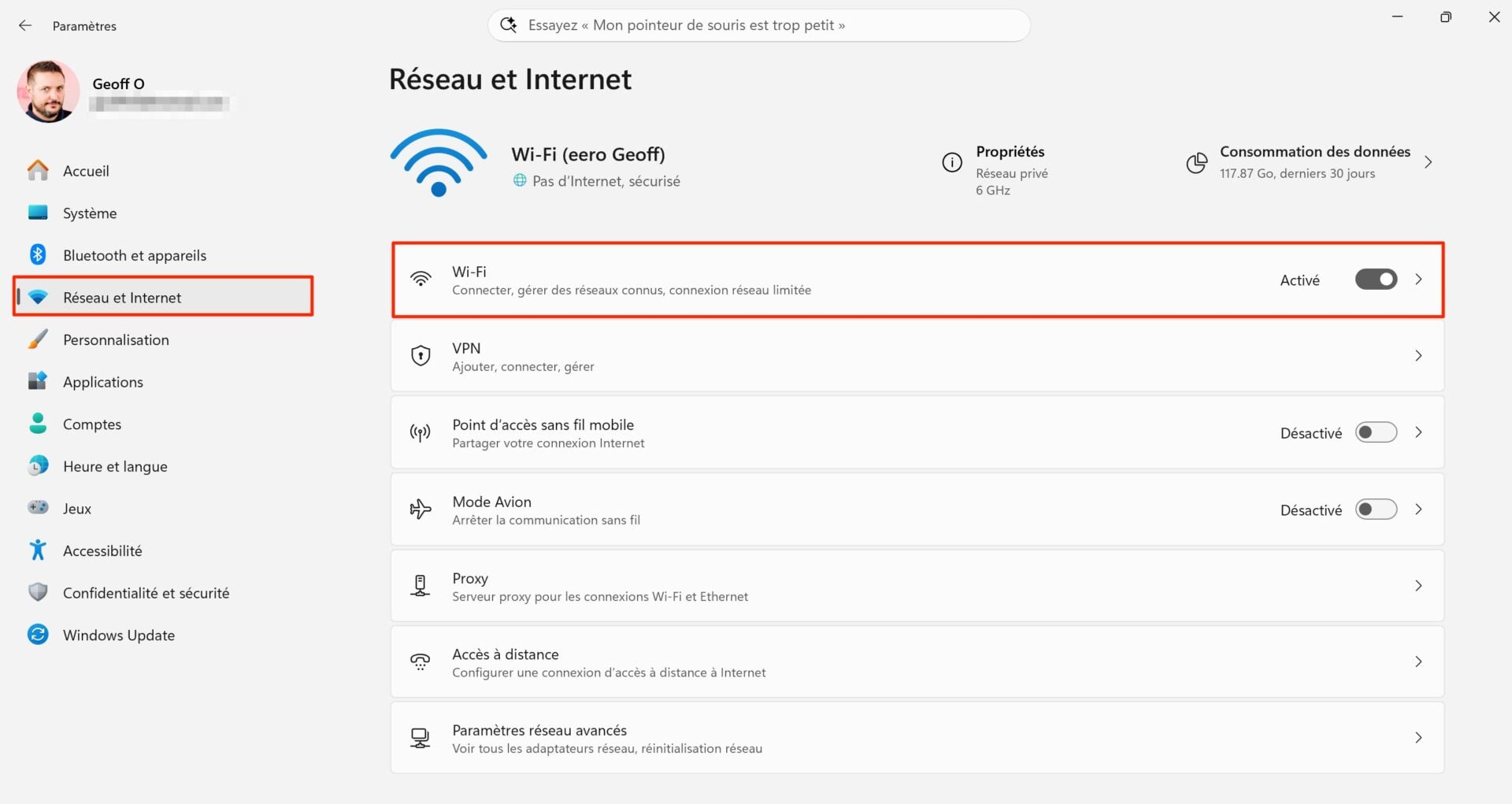Expand Proxy server settings
Screen dimensions: 1512x804
pyautogui.click(x=1418, y=585)
